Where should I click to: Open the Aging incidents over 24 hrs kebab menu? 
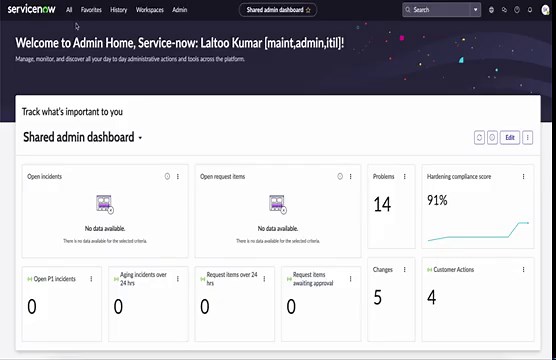pos(178,279)
